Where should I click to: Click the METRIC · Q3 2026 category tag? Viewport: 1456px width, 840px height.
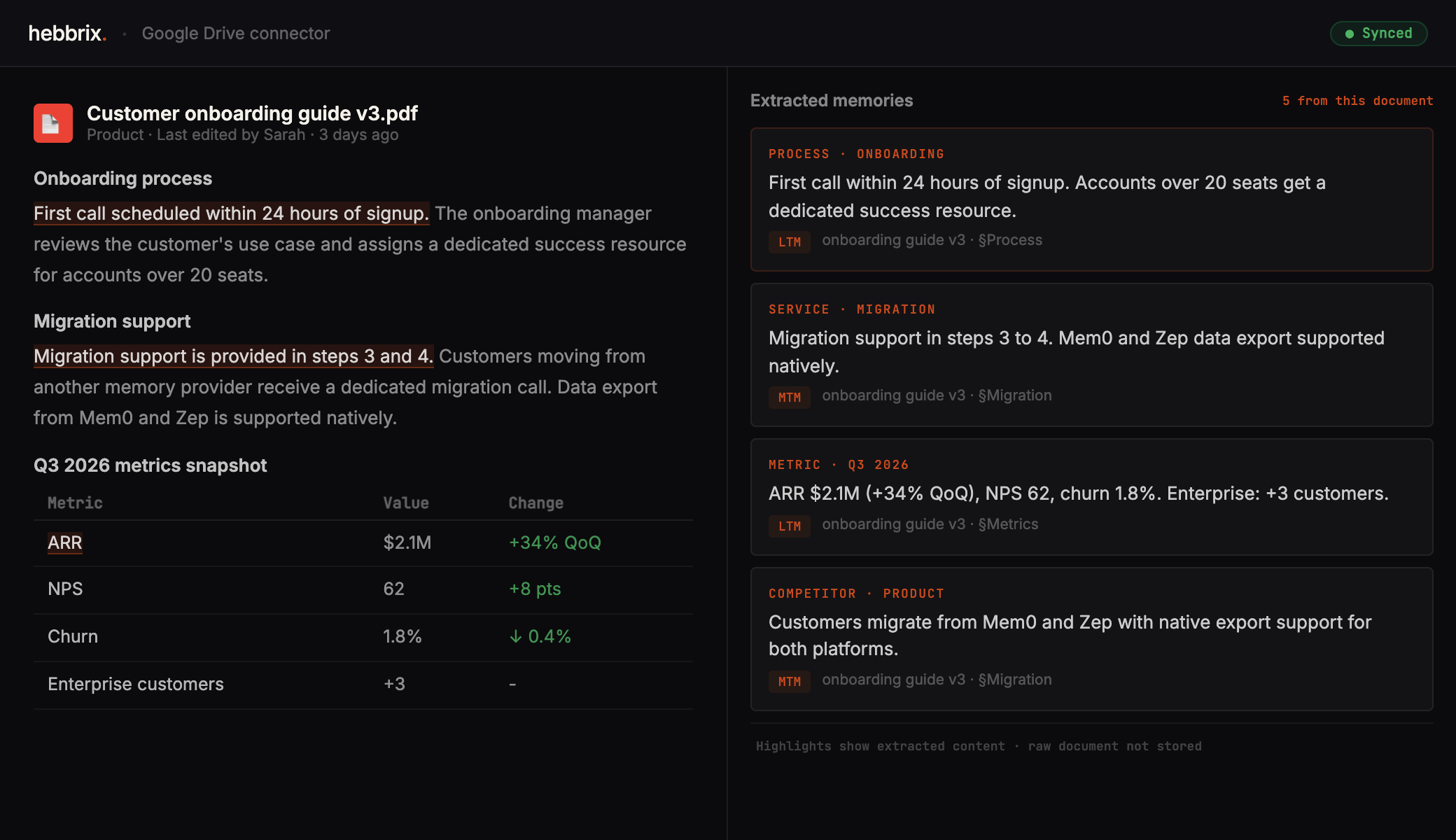coord(839,465)
